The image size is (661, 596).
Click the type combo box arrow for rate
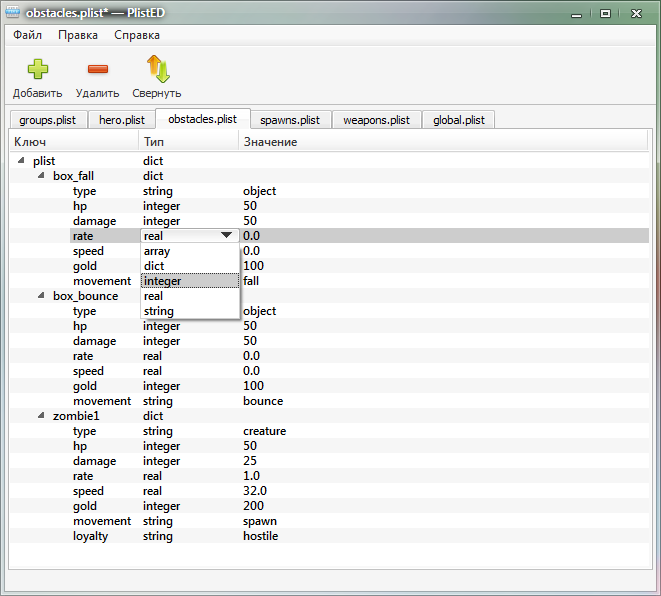point(226,236)
